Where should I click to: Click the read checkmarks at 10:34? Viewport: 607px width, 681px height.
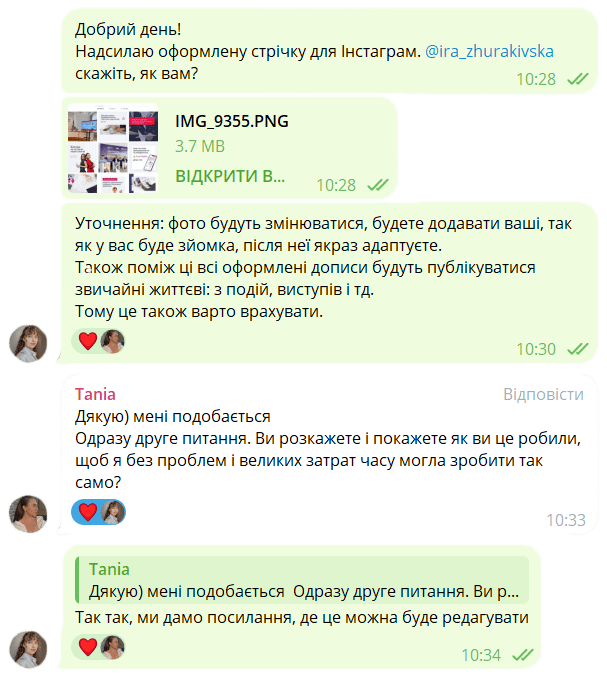pos(523,655)
